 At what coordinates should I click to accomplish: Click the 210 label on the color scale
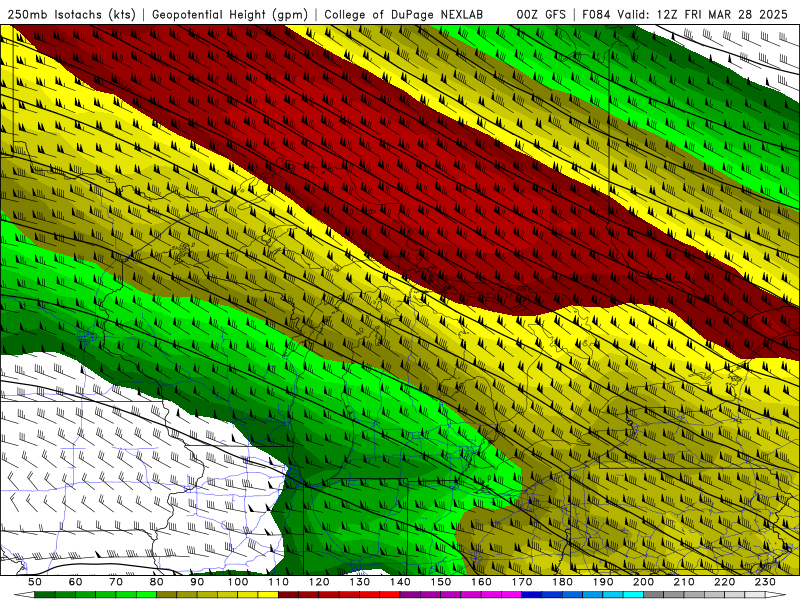(x=684, y=582)
